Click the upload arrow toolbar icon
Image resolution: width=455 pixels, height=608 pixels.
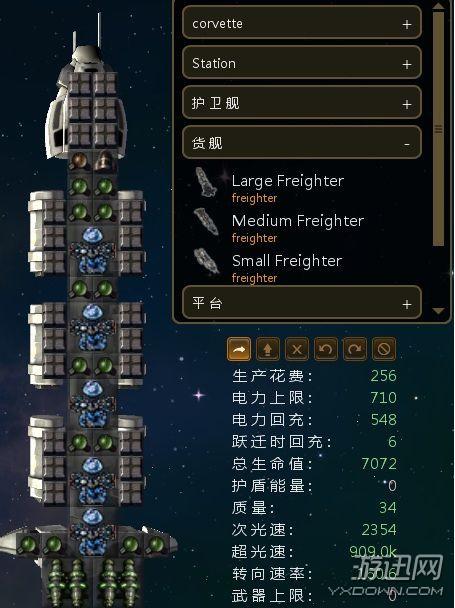(268, 349)
